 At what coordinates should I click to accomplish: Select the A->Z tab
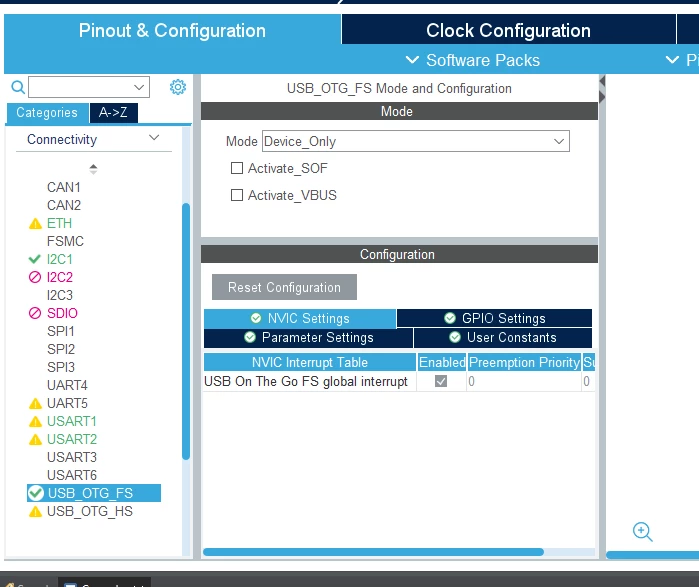click(x=113, y=112)
